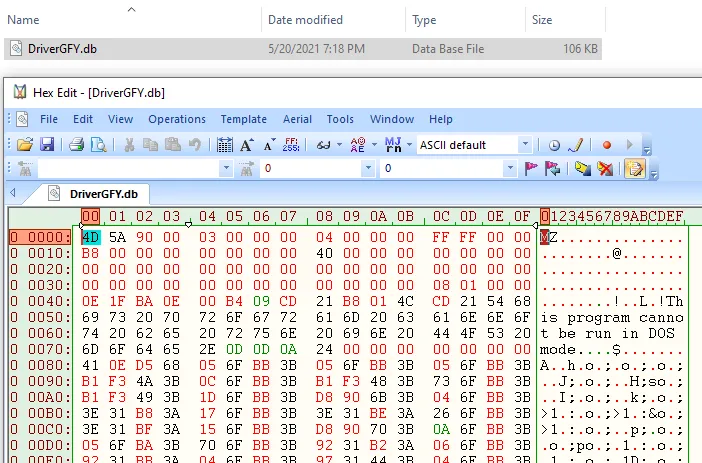
Task: Sort the file list by Size column
Action: coord(542,20)
